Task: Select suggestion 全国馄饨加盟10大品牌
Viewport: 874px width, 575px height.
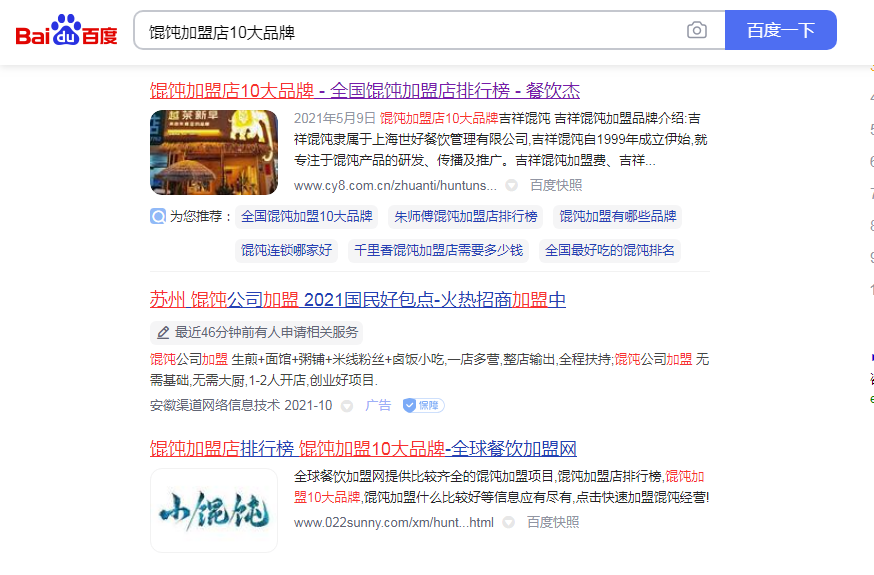Action: (x=307, y=216)
